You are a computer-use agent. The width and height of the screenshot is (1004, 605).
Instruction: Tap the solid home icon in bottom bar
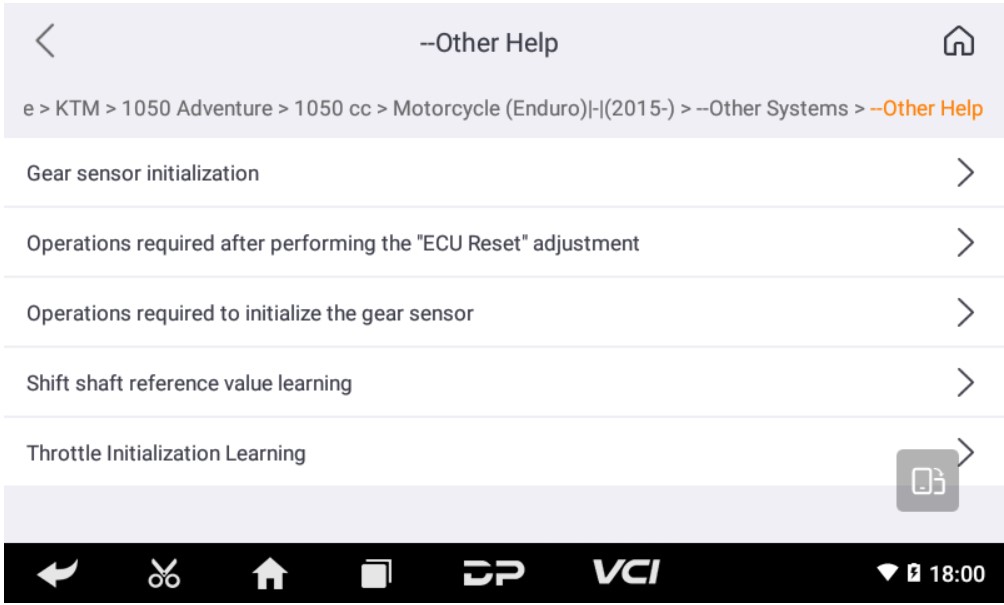pyautogui.click(x=268, y=574)
